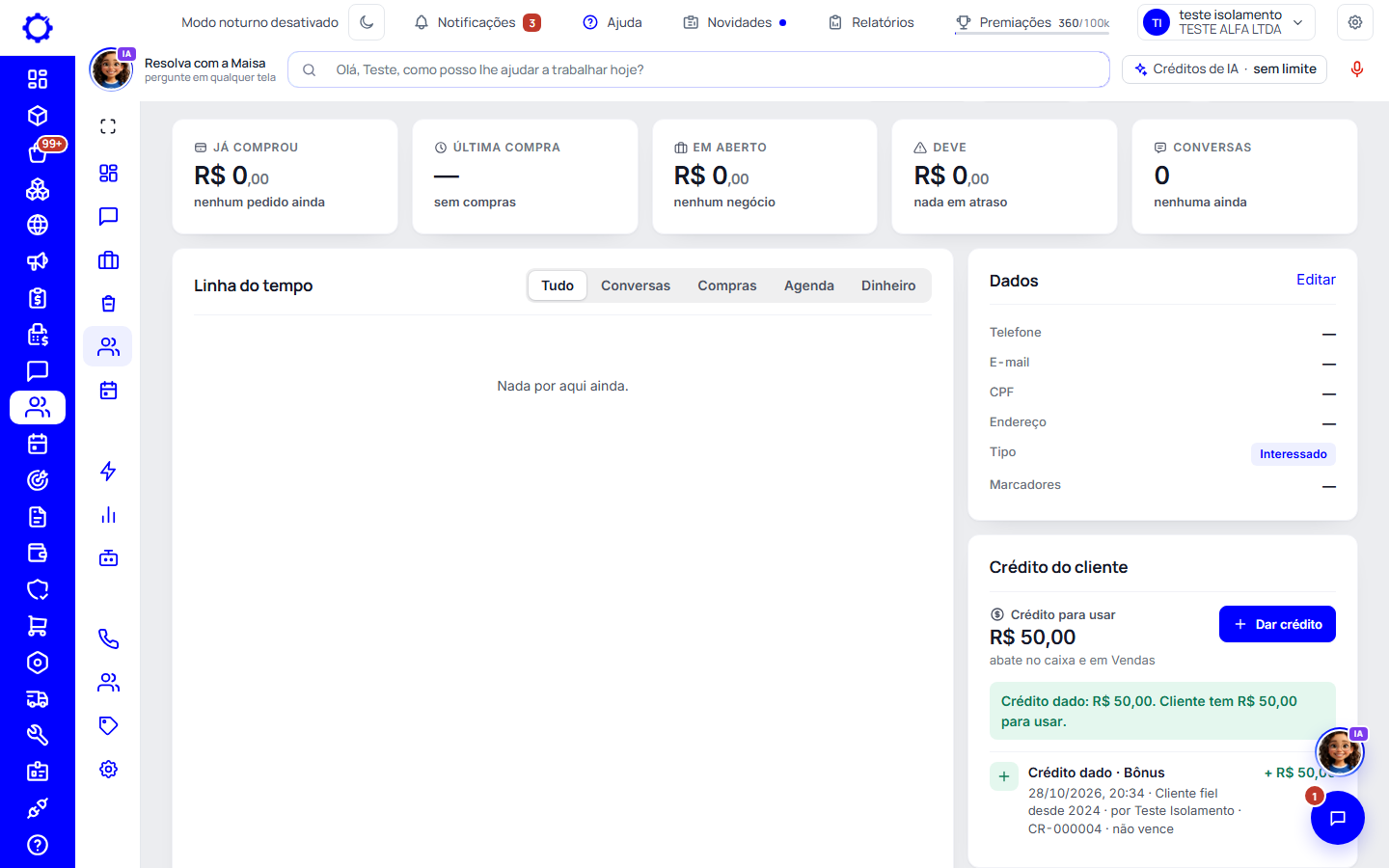Open the wrench tools icon

38,735
